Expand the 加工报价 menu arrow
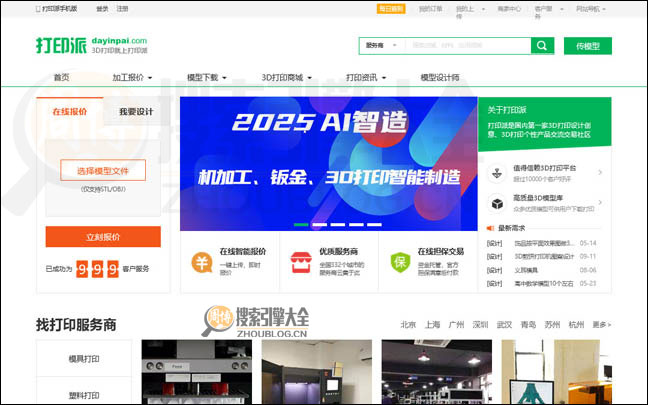This screenshot has width=648, height=405. 150,78
